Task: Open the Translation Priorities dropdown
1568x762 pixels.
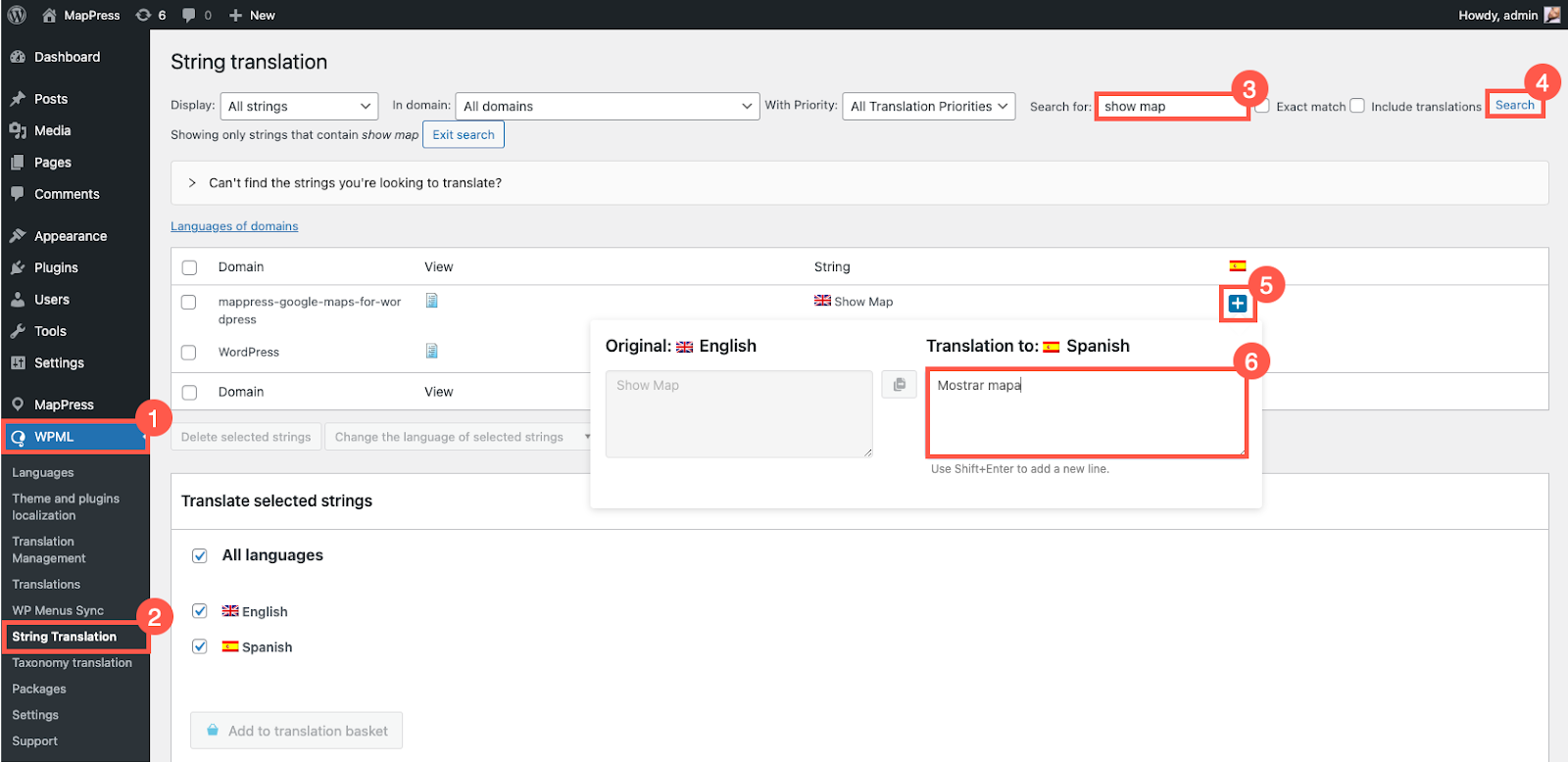Action: click(929, 106)
